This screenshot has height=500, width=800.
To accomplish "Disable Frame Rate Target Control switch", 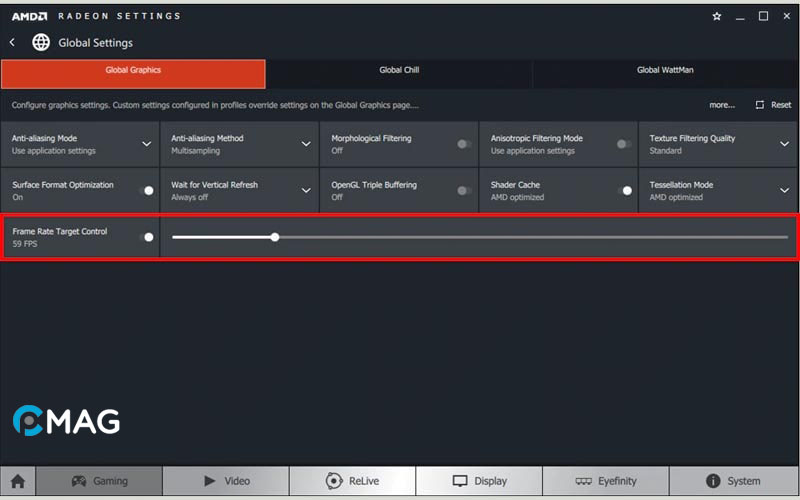I will tap(146, 237).
